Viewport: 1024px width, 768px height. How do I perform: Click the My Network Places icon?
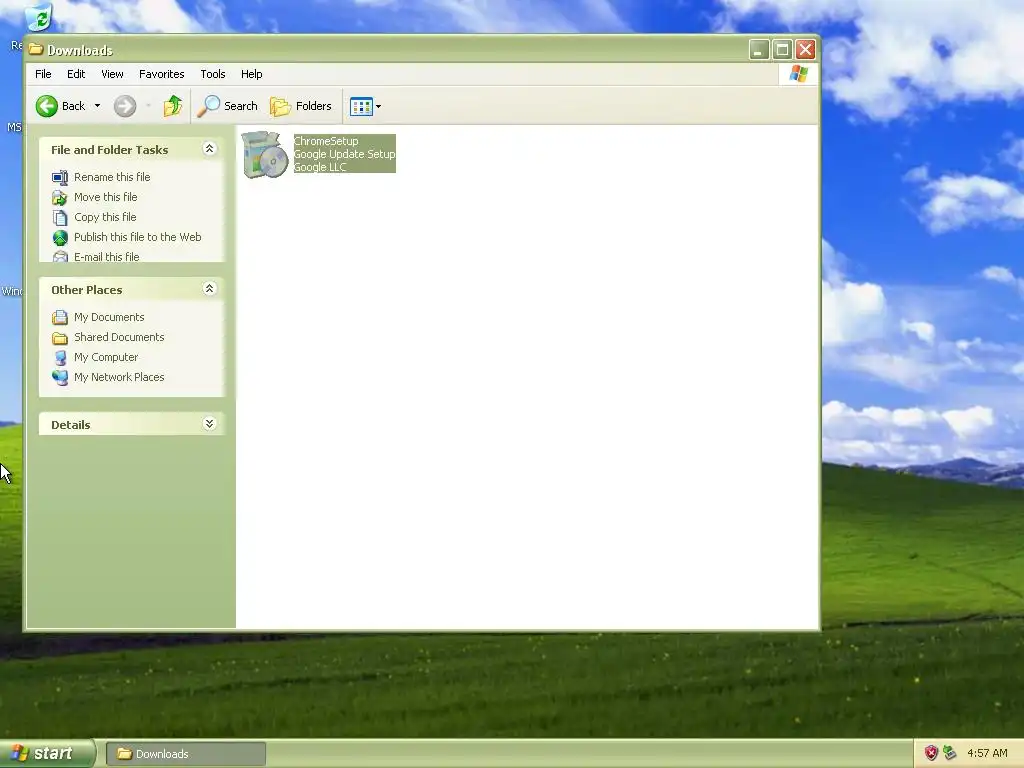pos(60,378)
